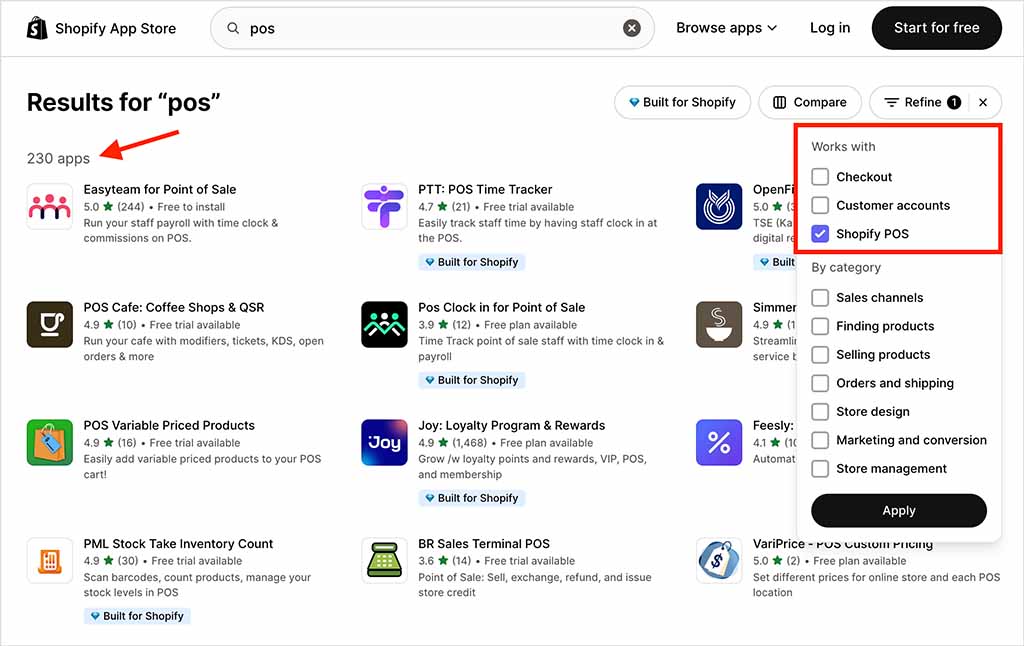1024x646 pixels.
Task: Click the Shopify bag logo icon
Action: click(x=37, y=28)
